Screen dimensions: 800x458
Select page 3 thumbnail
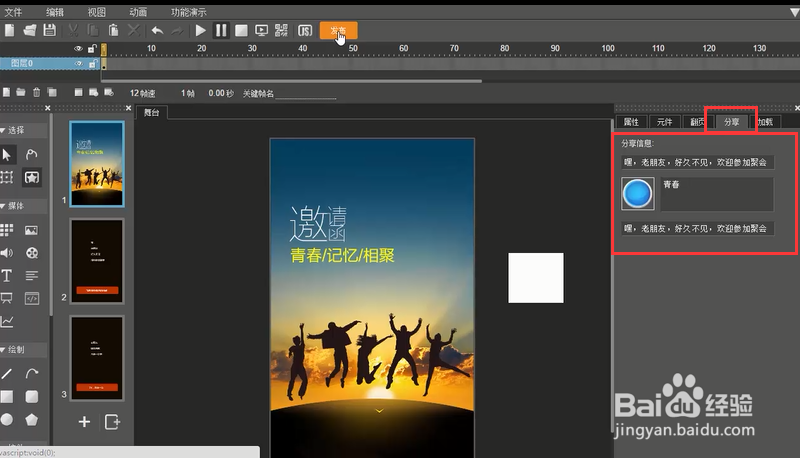[x=97, y=358]
